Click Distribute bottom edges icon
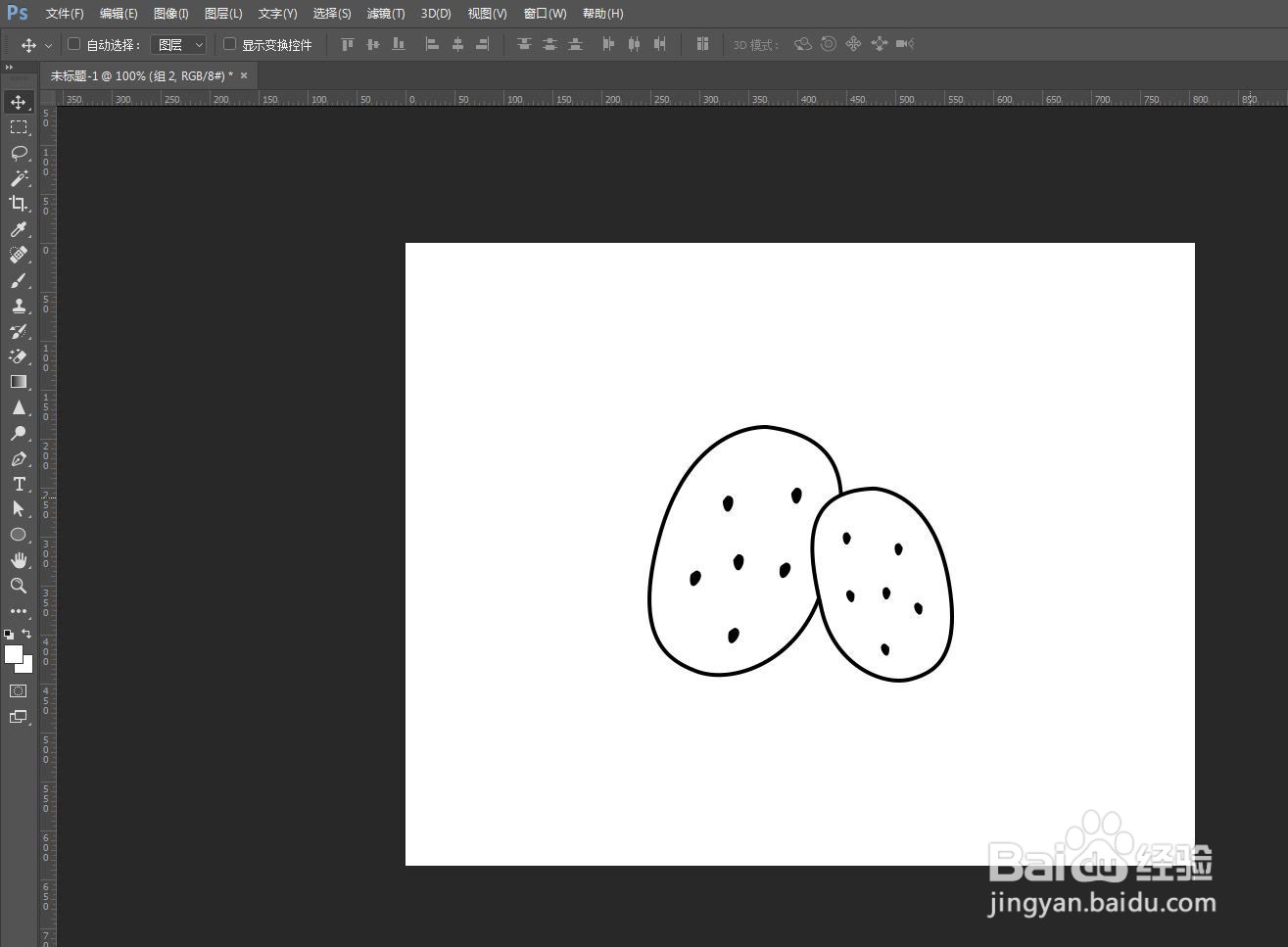 pos(576,44)
